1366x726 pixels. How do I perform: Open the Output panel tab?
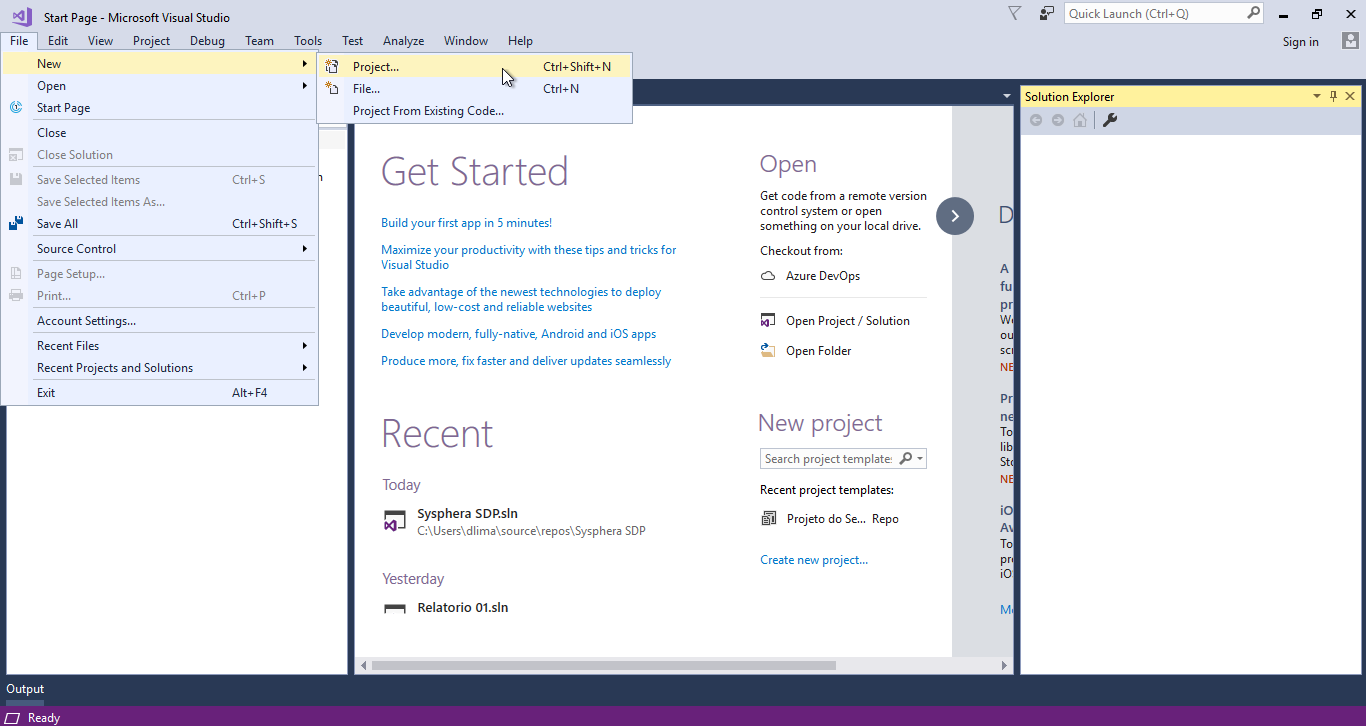pyautogui.click(x=25, y=689)
